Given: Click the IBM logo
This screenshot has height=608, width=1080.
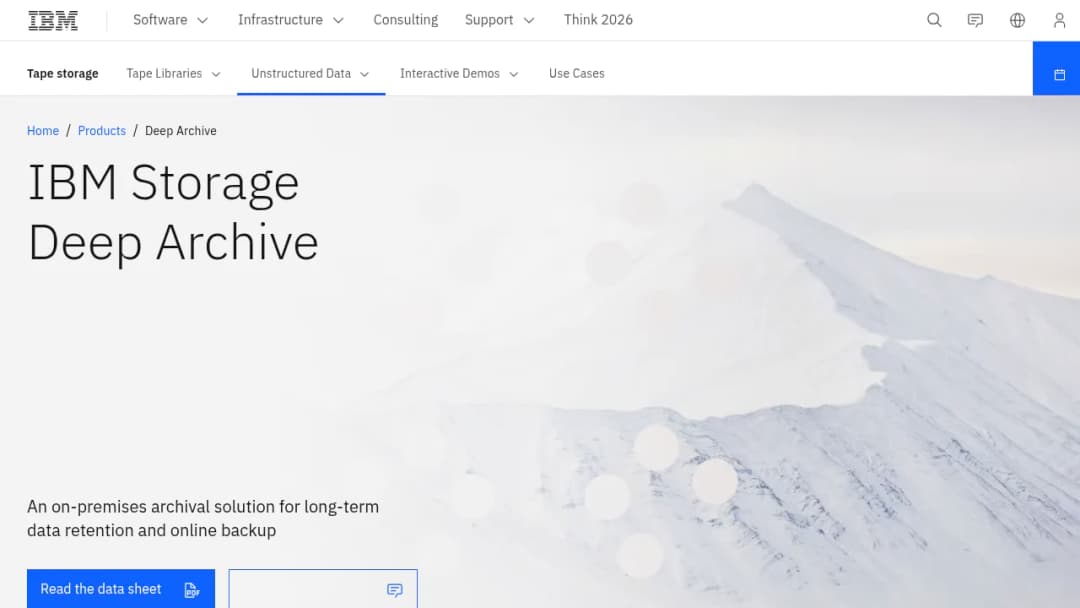Looking at the screenshot, I should 52,21.
